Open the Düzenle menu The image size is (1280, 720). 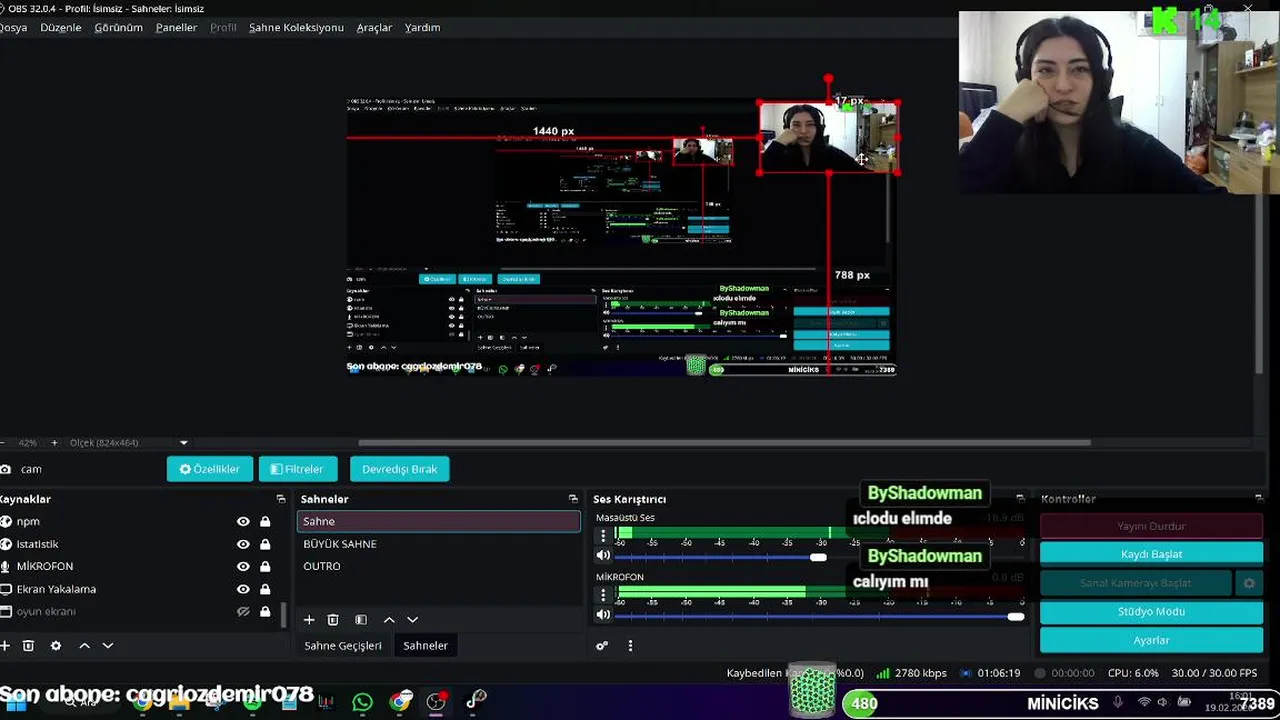61,28
